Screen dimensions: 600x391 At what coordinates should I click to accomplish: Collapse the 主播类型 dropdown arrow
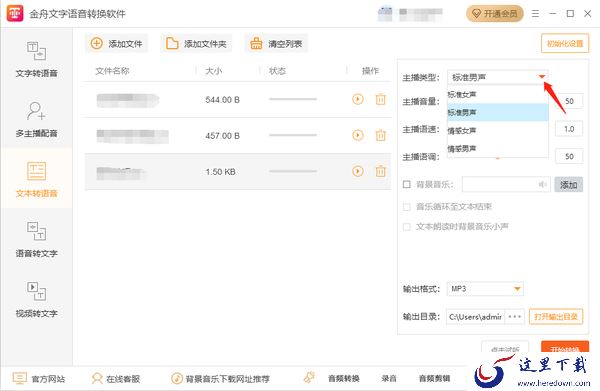[x=541, y=77]
